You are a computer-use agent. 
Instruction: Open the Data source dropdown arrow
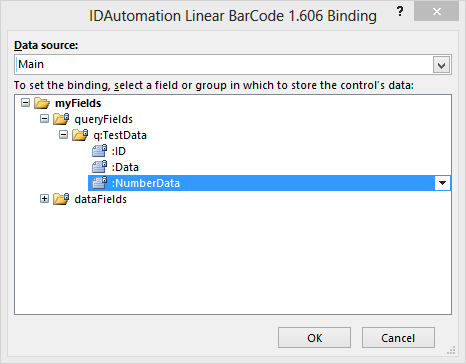pos(442,65)
